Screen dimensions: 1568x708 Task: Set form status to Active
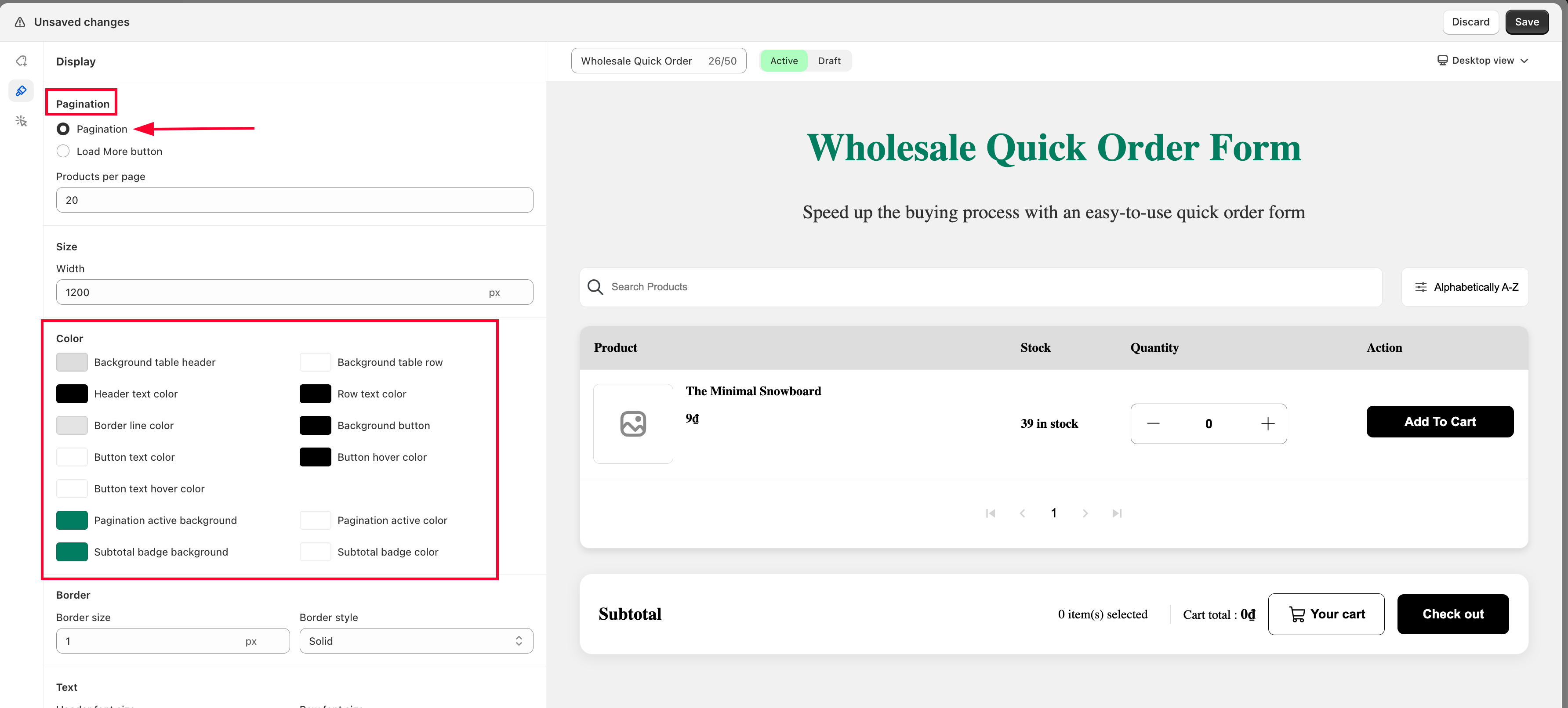(784, 61)
